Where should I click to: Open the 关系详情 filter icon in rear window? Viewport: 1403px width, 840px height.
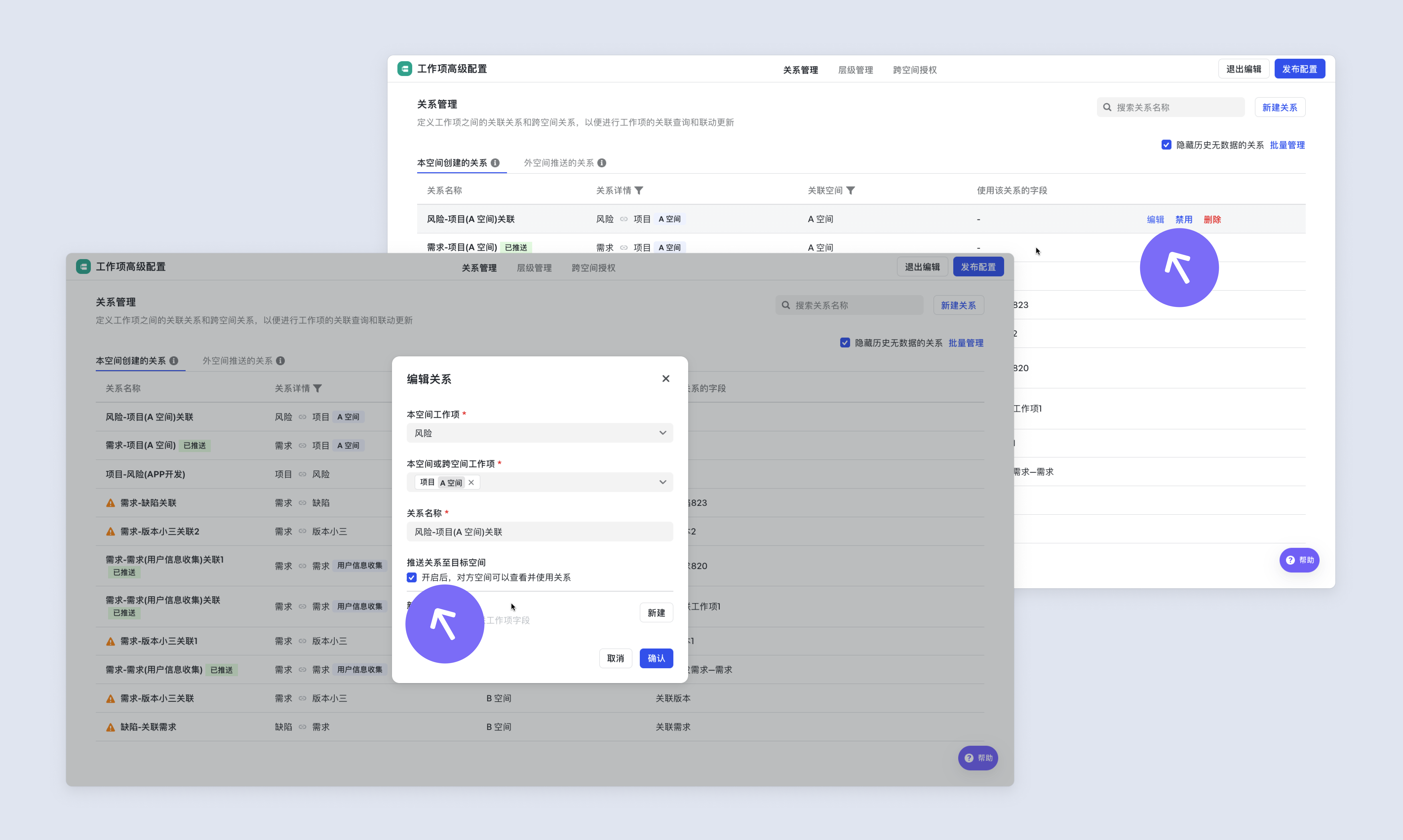[639, 191]
